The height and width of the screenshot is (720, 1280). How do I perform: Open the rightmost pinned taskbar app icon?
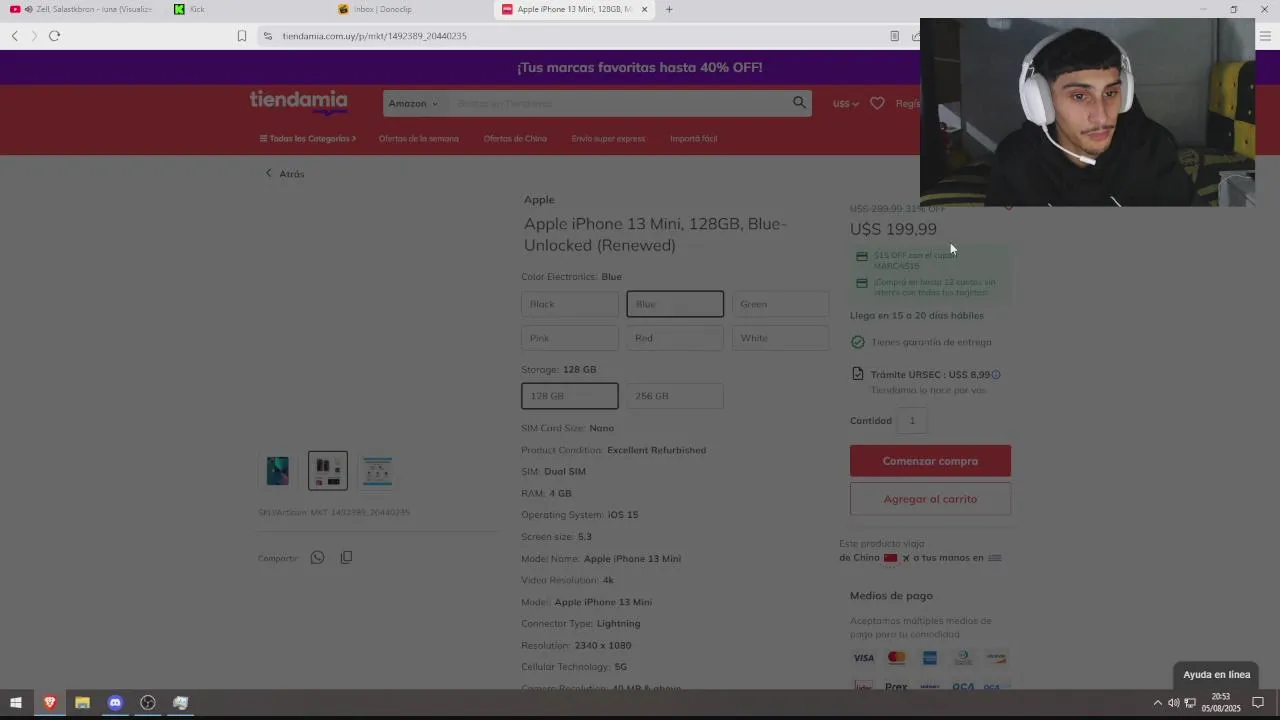tap(180, 703)
